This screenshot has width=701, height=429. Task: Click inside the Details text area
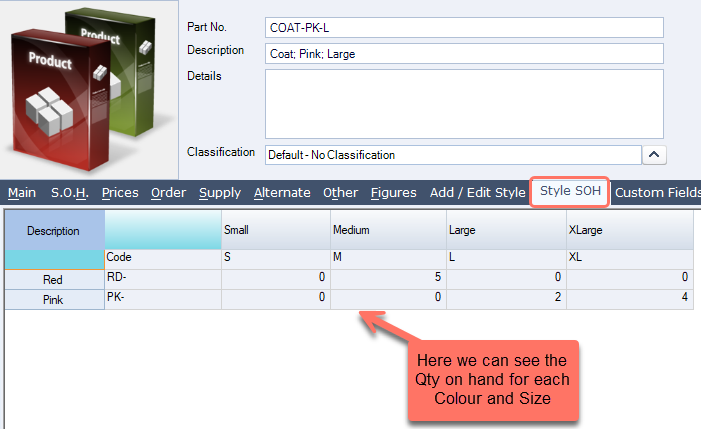(464, 104)
